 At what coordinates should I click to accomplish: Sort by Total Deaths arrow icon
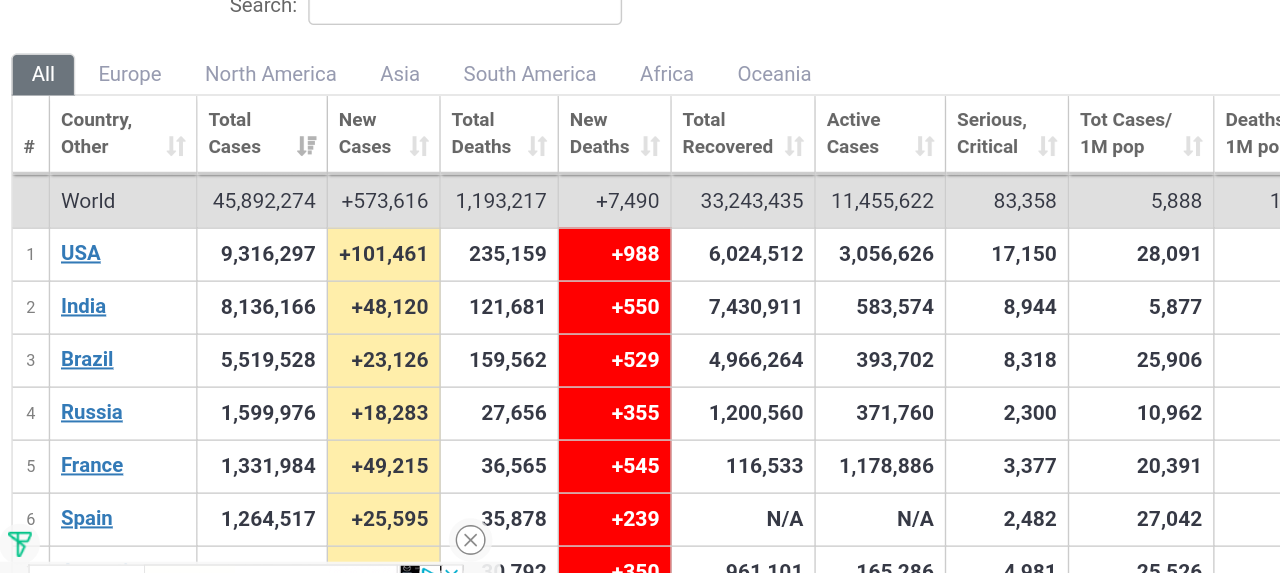pyautogui.click(x=537, y=147)
